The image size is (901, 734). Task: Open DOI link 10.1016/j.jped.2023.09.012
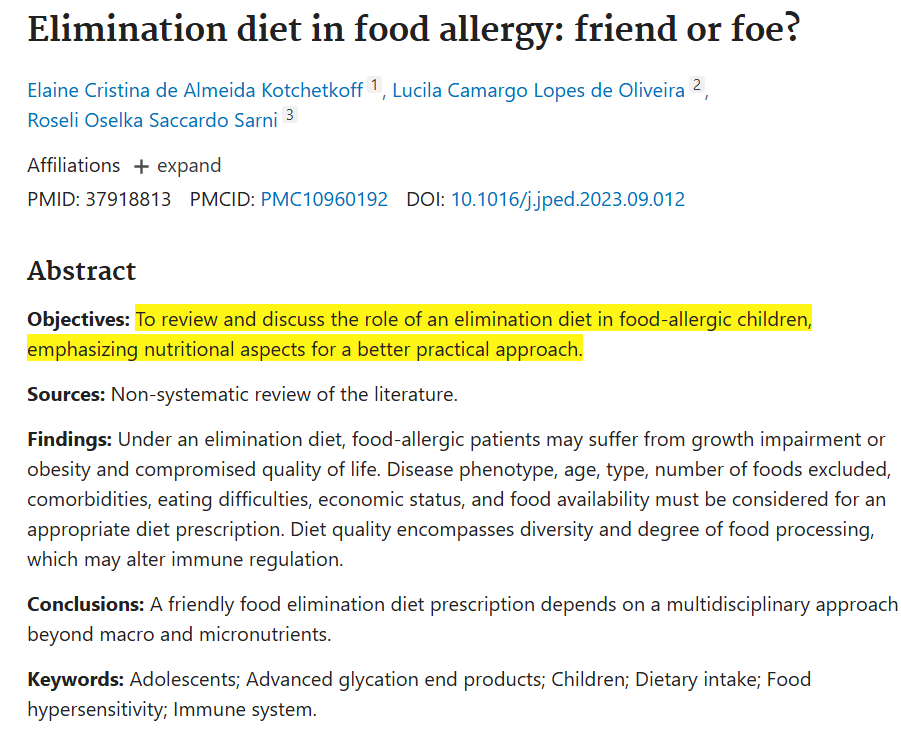(x=568, y=199)
